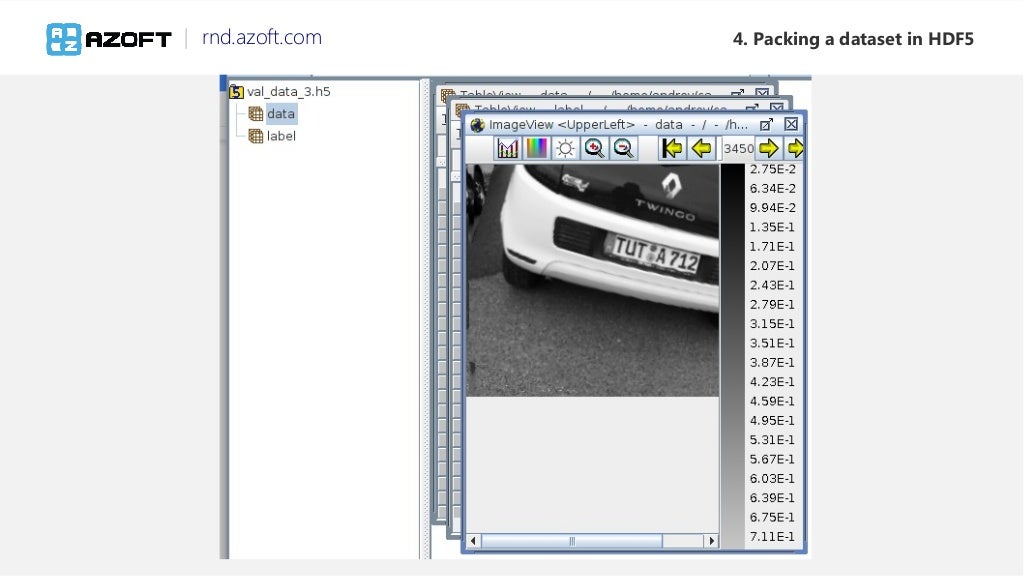This screenshot has height=576, width=1024.
Task: Jump to last frame arrow
Action: coord(795,148)
